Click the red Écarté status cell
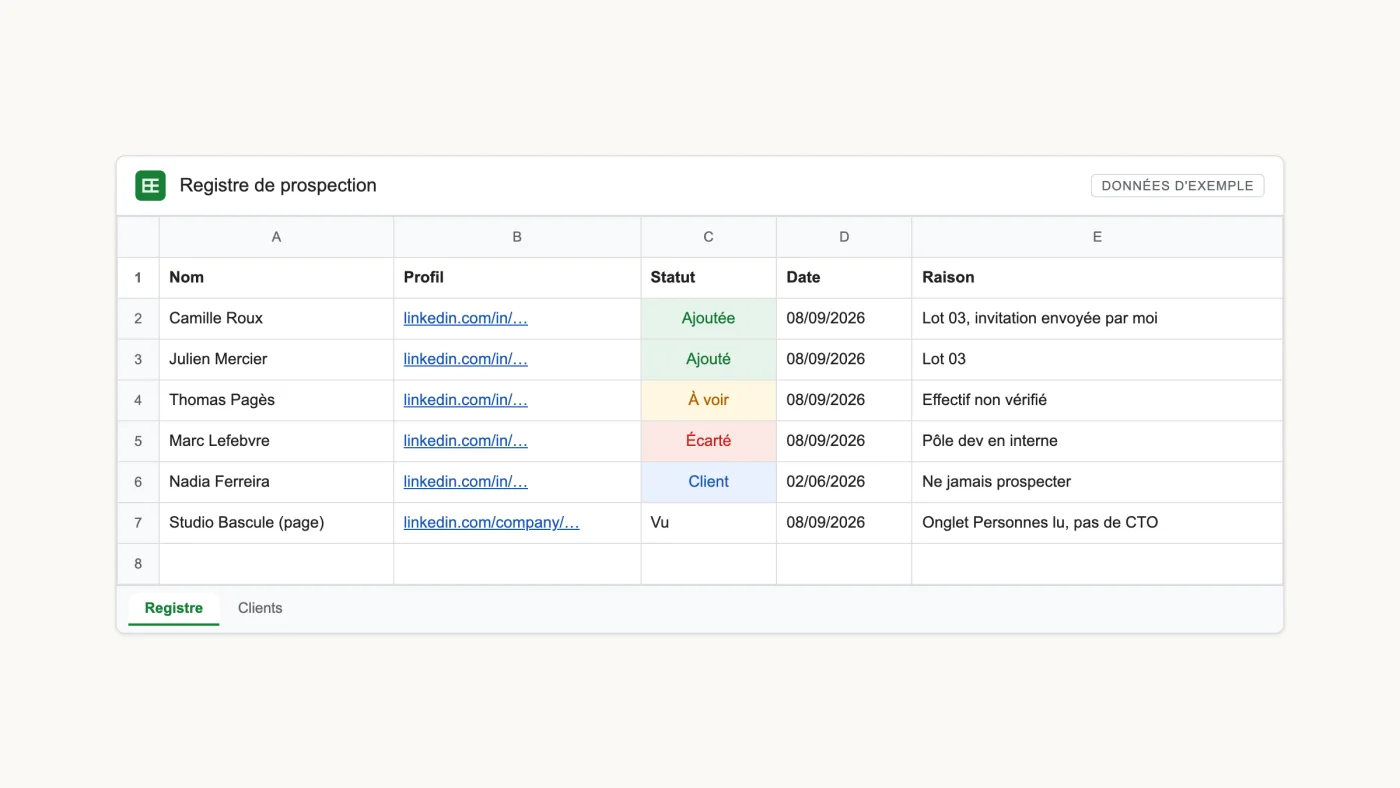 click(x=708, y=442)
